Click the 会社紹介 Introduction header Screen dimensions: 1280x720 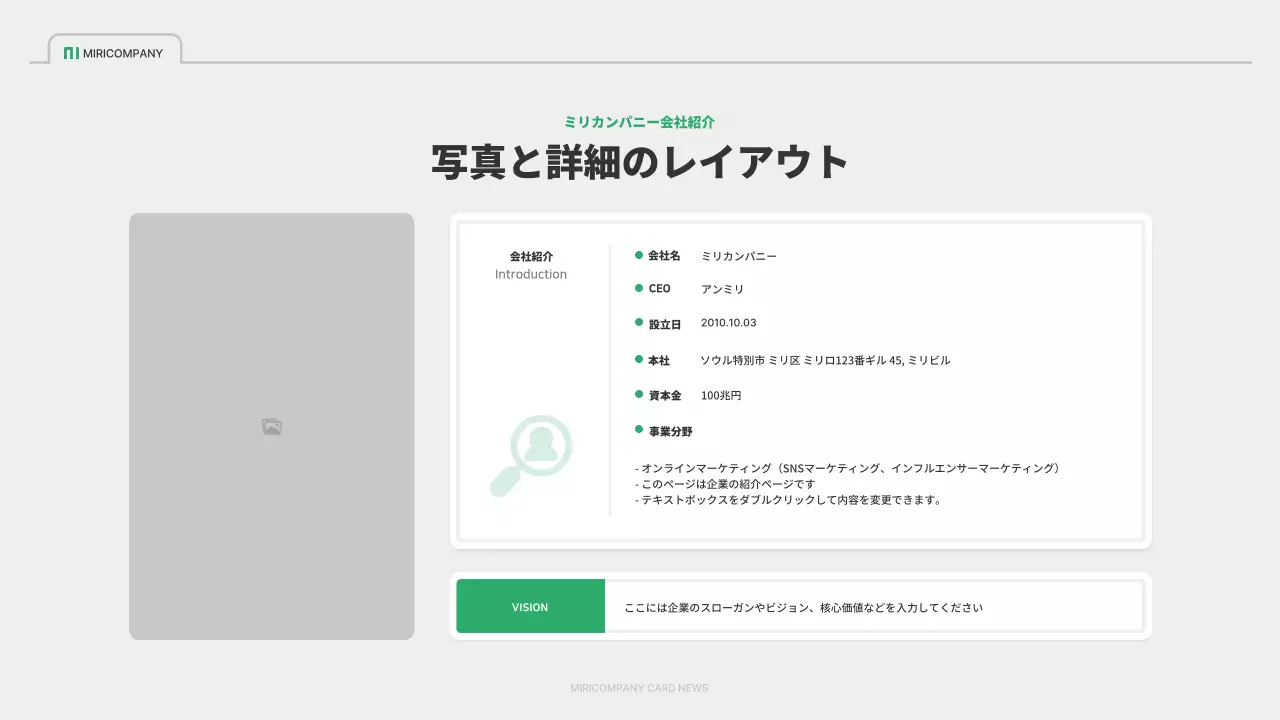coord(530,264)
